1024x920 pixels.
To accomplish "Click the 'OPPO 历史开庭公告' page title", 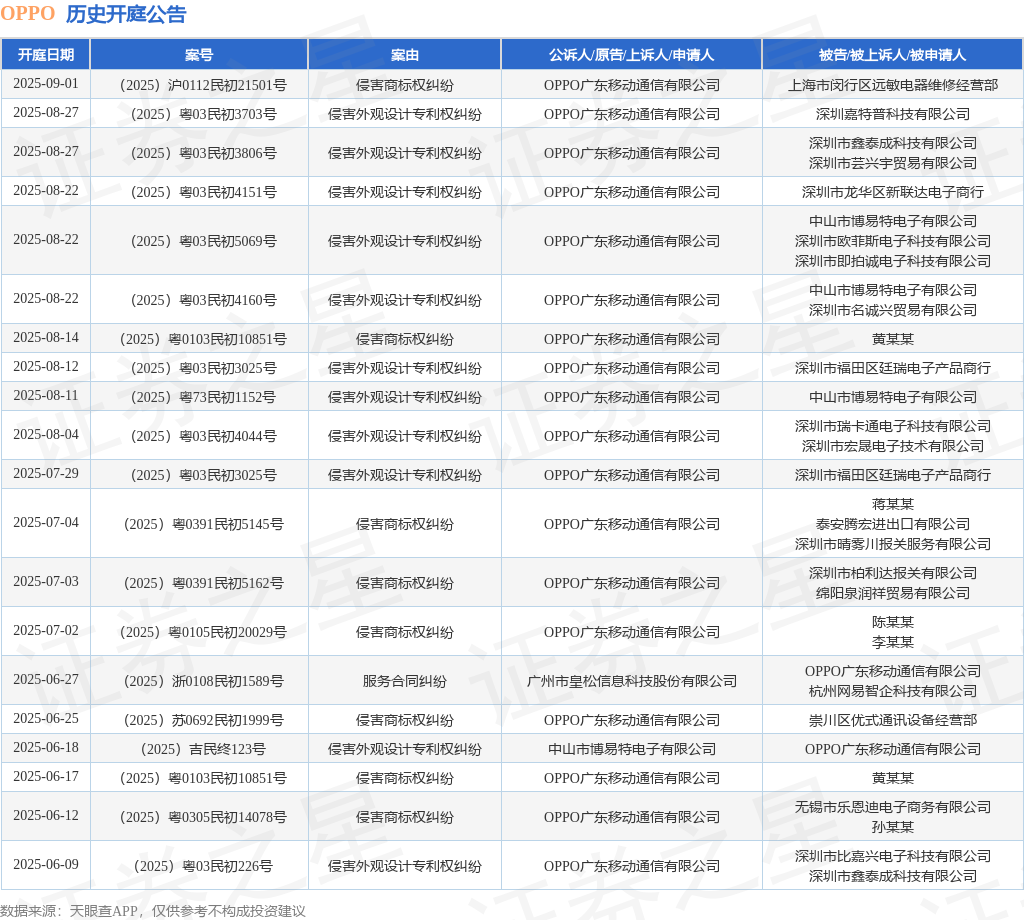I will tap(93, 14).
